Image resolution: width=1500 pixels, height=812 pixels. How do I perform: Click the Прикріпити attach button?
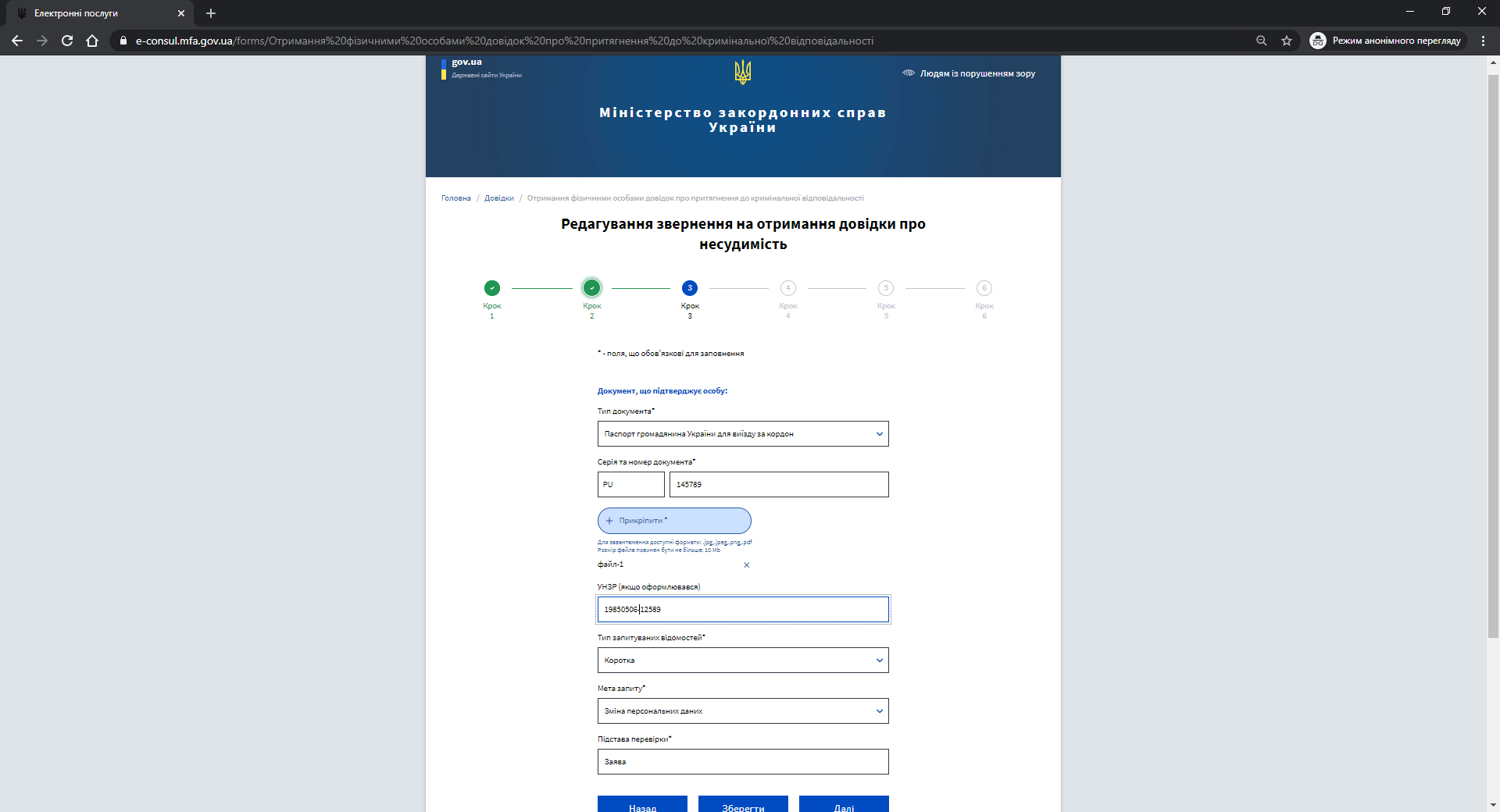[x=674, y=521]
